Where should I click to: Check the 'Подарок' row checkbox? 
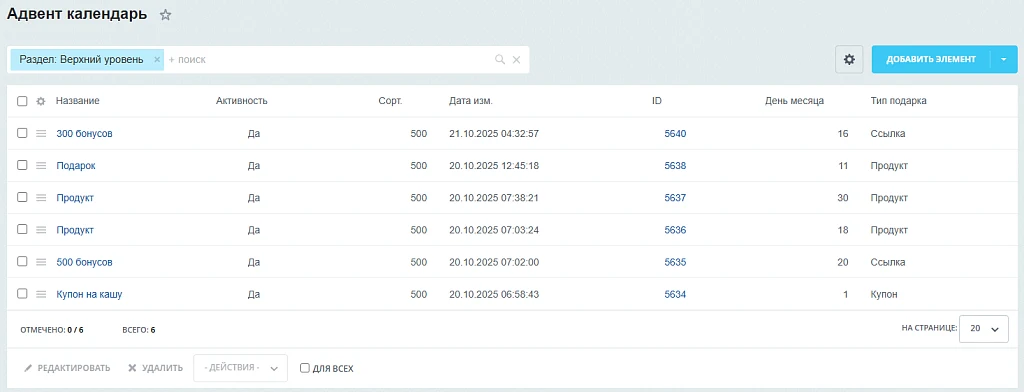coord(22,165)
